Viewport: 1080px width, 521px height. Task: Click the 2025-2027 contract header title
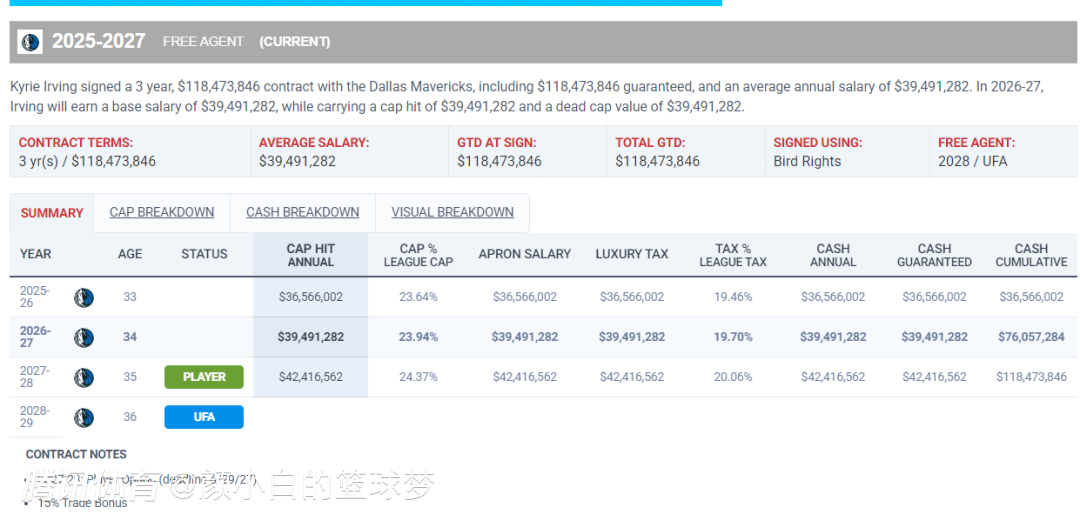pyautogui.click(x=98, y=41)
